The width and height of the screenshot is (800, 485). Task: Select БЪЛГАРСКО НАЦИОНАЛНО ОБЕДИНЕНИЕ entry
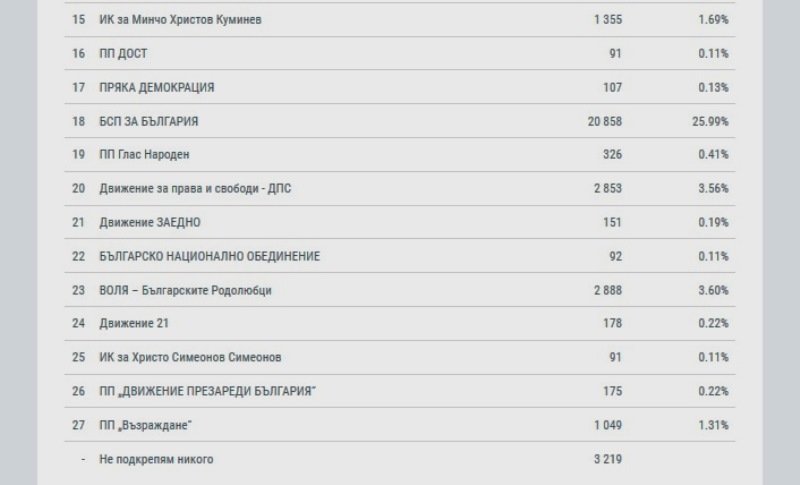[x=399, y=256]
